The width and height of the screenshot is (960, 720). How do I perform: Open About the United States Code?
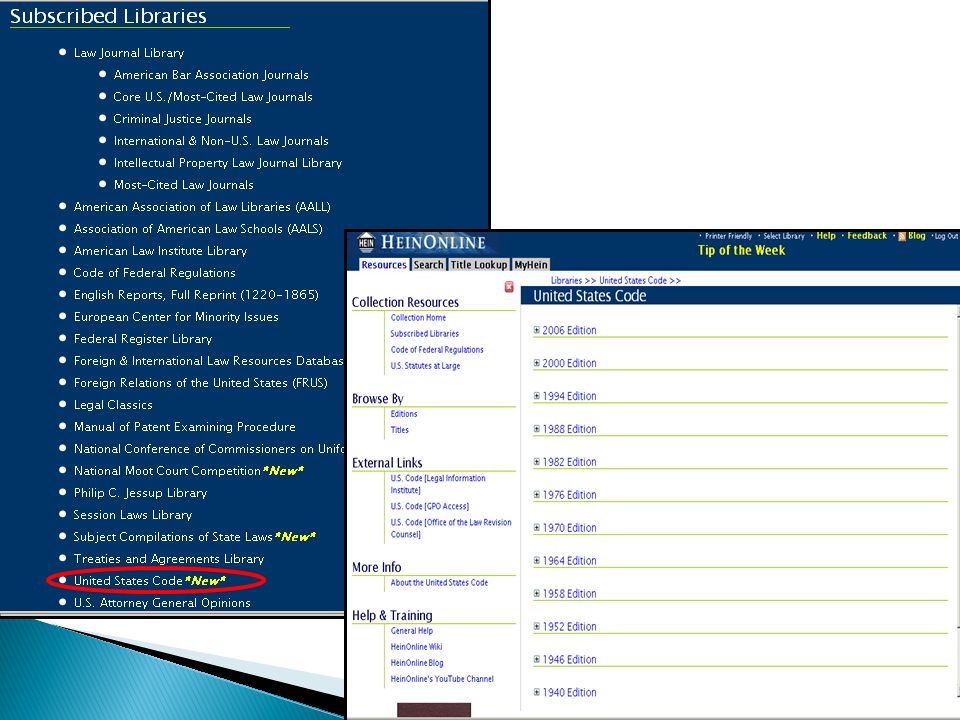440,583
